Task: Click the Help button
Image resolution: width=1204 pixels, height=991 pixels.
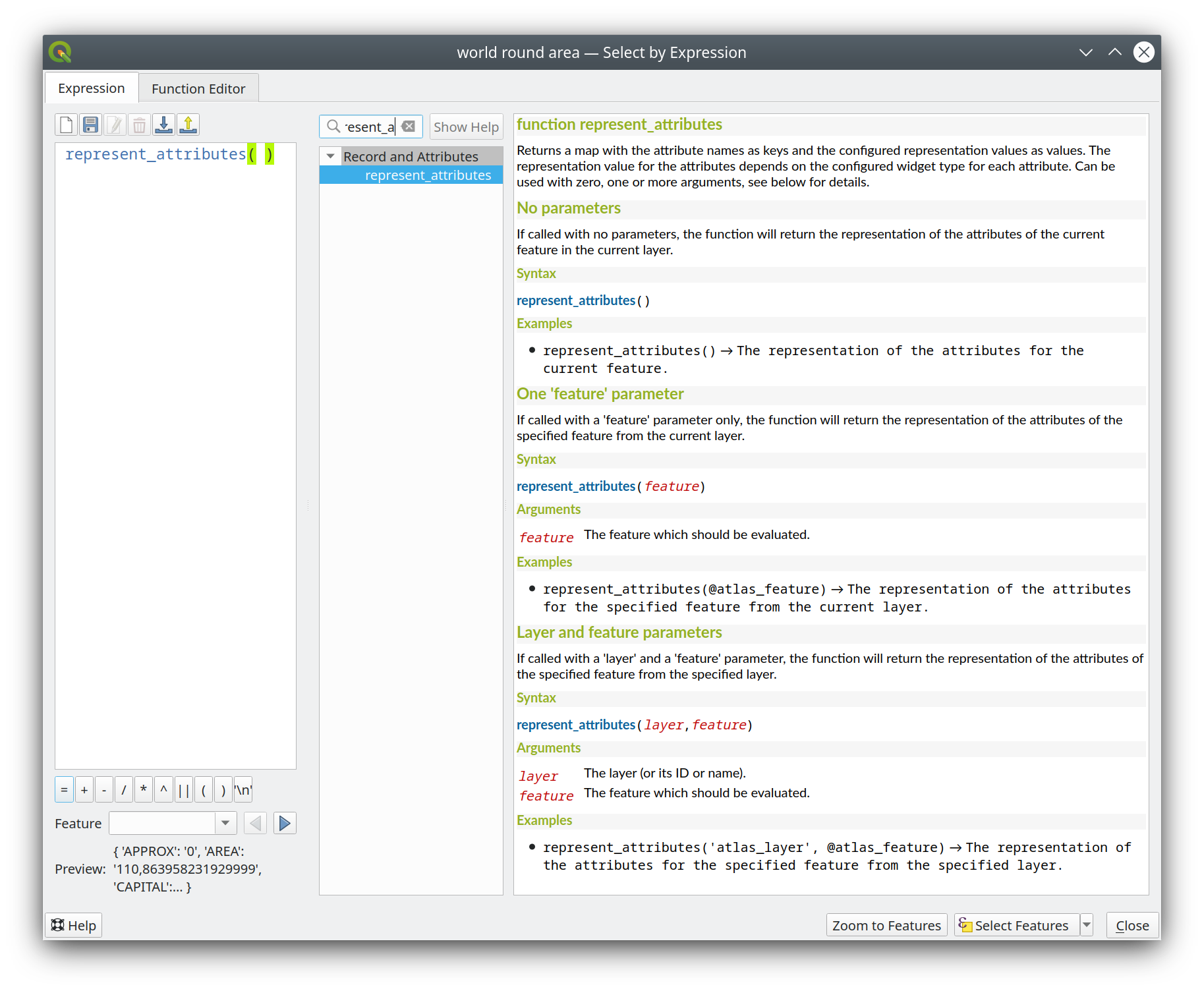Action: pos(74,925)
